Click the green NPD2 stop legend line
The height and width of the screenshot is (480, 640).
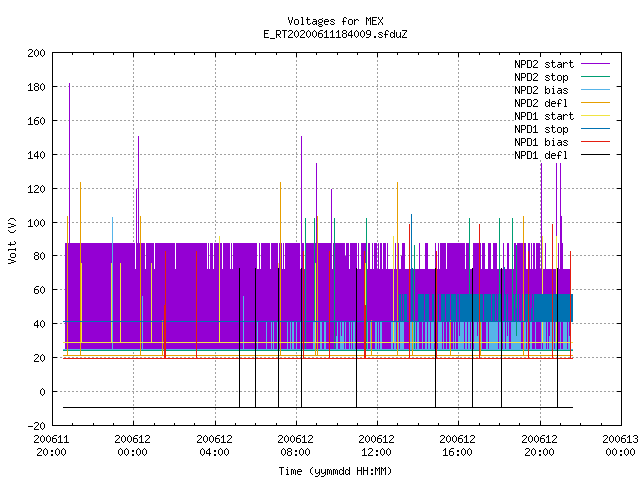(x=596, y=77)
